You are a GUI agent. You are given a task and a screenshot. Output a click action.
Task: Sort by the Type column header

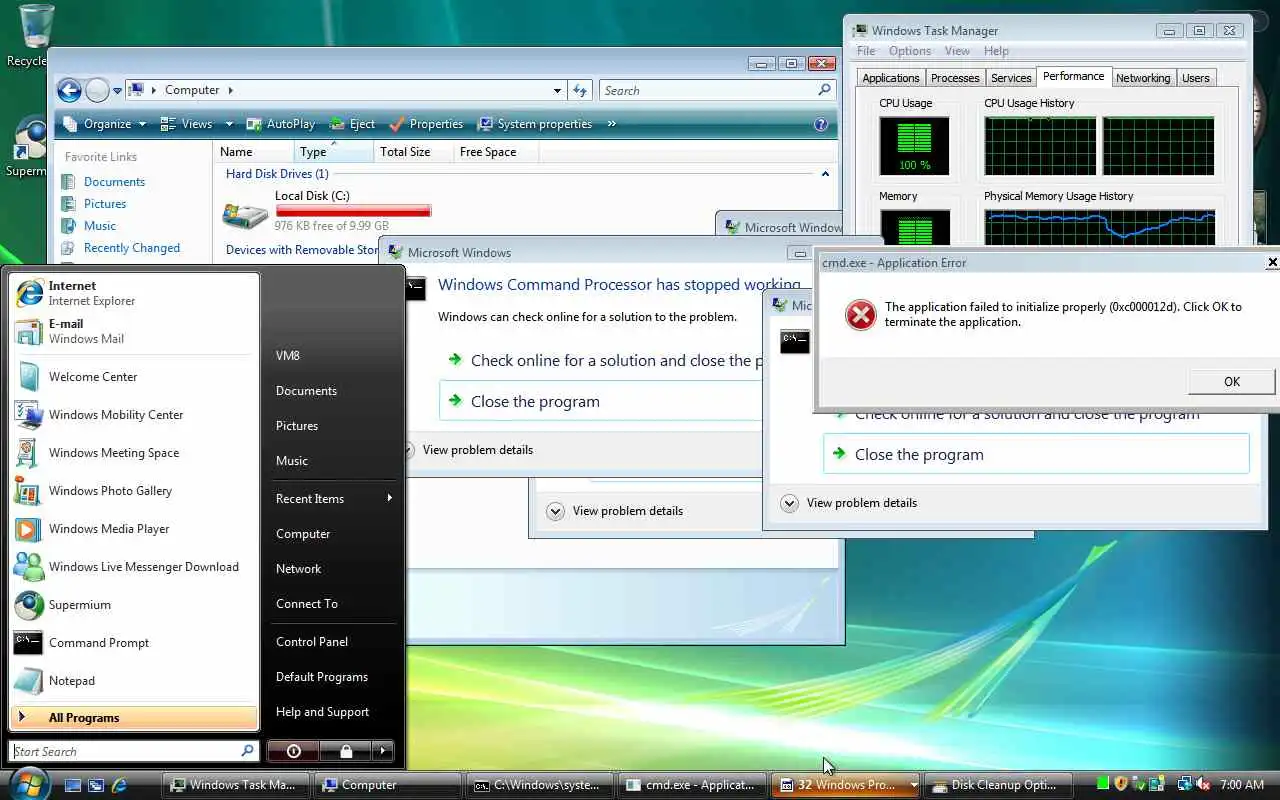(334, 152)
